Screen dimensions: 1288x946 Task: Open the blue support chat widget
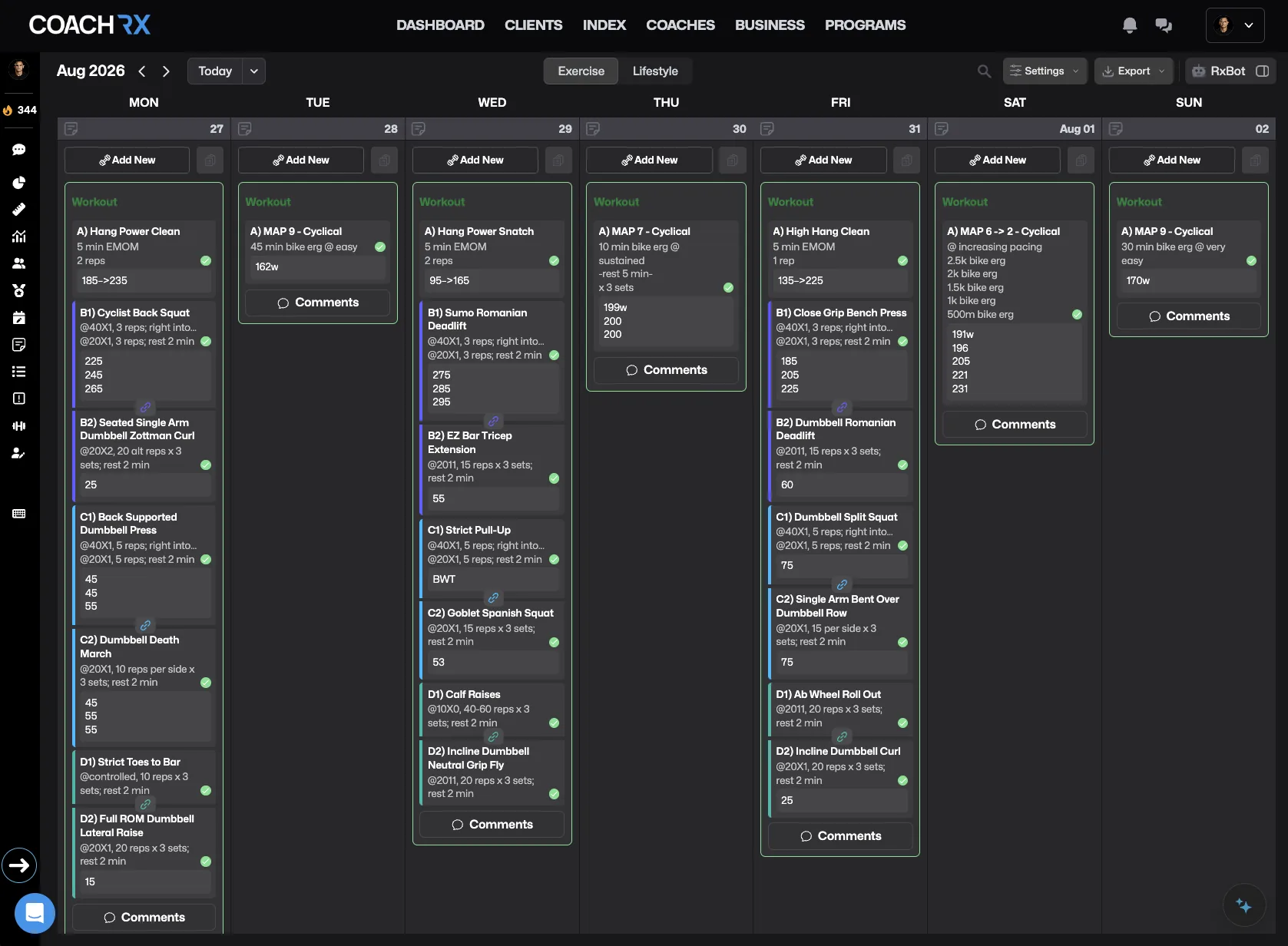click(x=35, y=913)
